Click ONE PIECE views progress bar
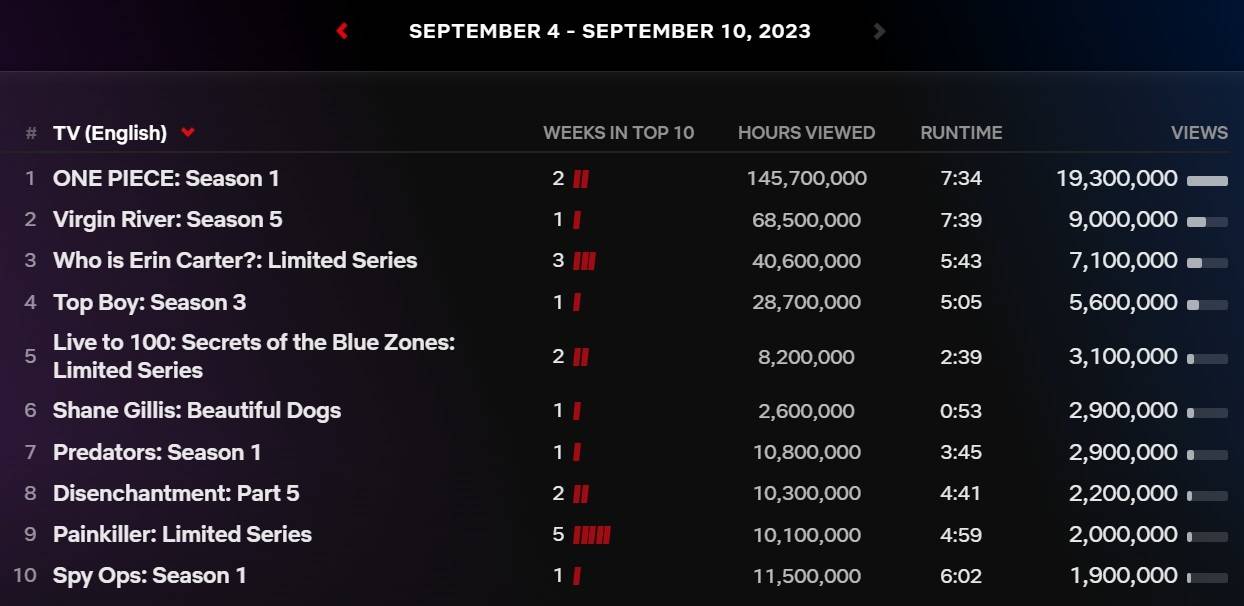This screenshot has height=606, width=1244. (1207, 180)
